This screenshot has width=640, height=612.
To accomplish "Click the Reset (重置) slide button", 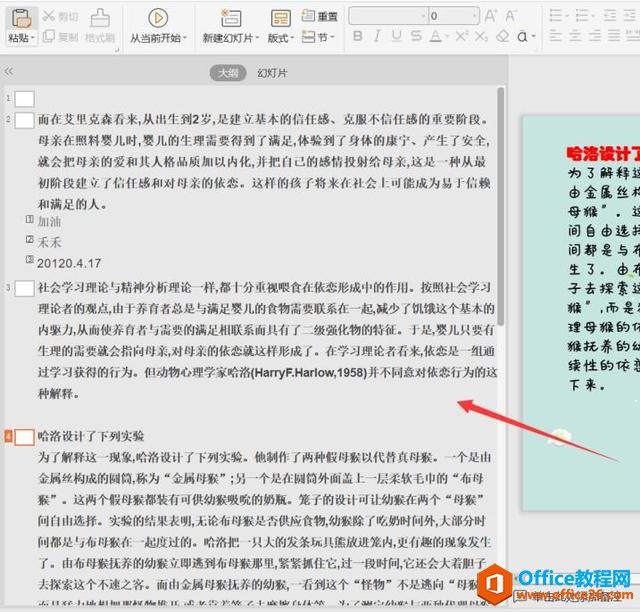I will click(x=320, y=16).
